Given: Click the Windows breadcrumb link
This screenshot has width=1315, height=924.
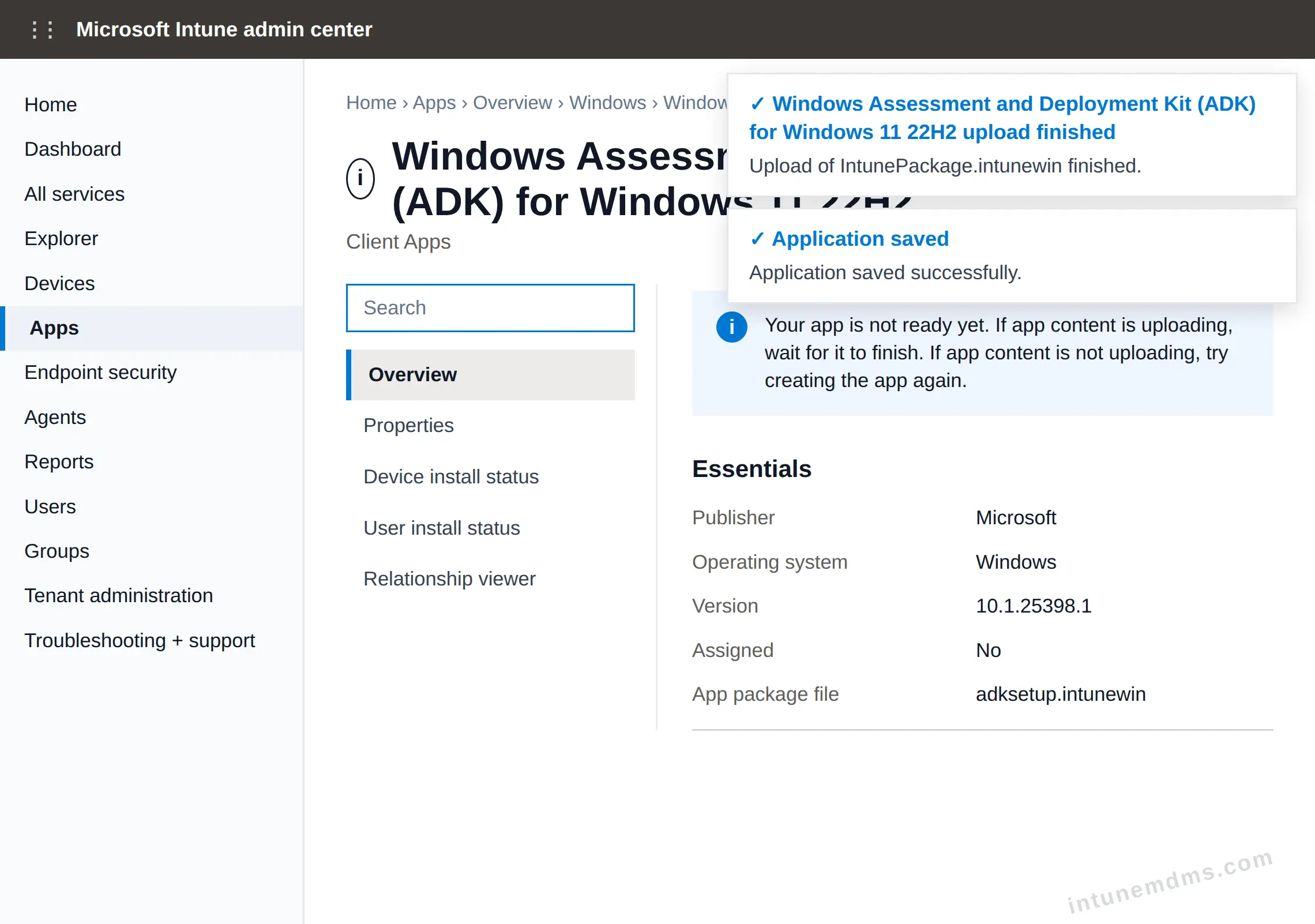Looking at the screenshot, I should coord(607,103).
